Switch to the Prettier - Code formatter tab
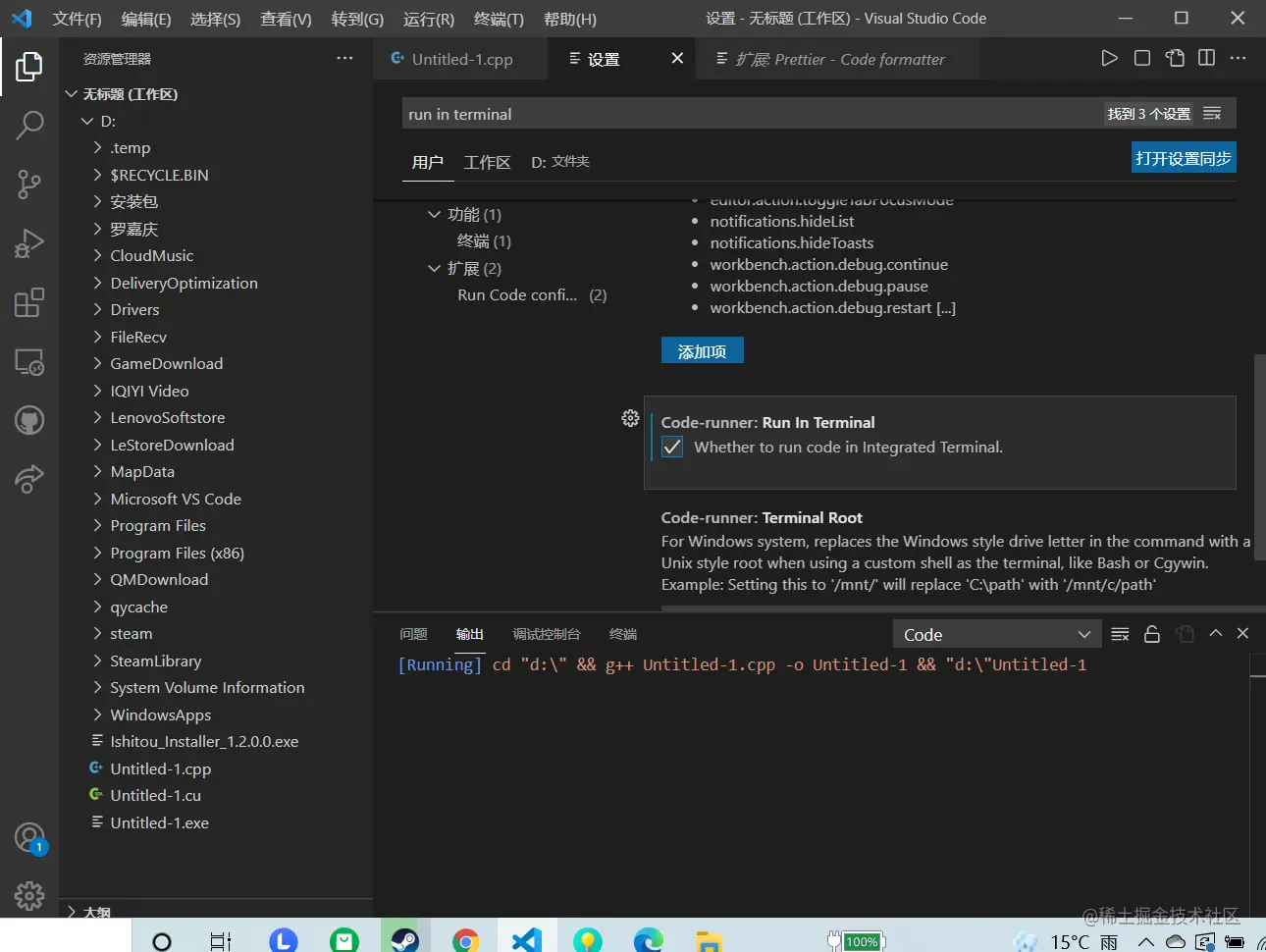This screenshot has height=952, width=1266. pos(840,59)
